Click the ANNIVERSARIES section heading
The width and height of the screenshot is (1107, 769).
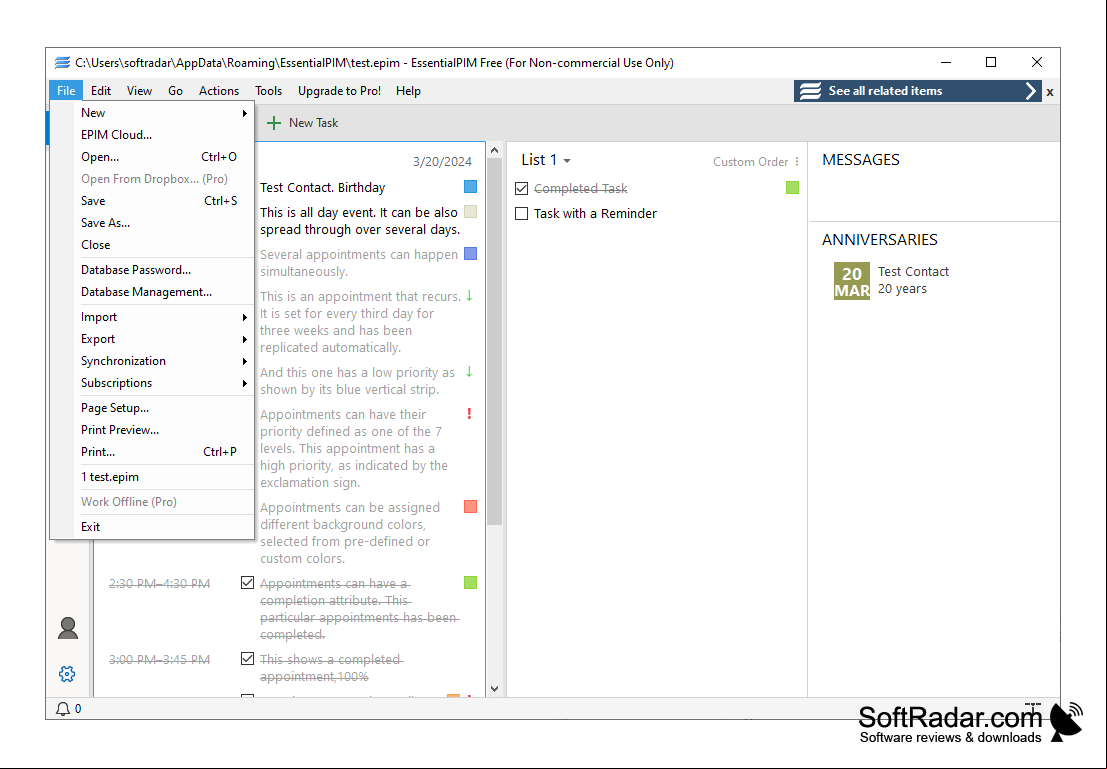pyautogui.click(x=880, y=239)
